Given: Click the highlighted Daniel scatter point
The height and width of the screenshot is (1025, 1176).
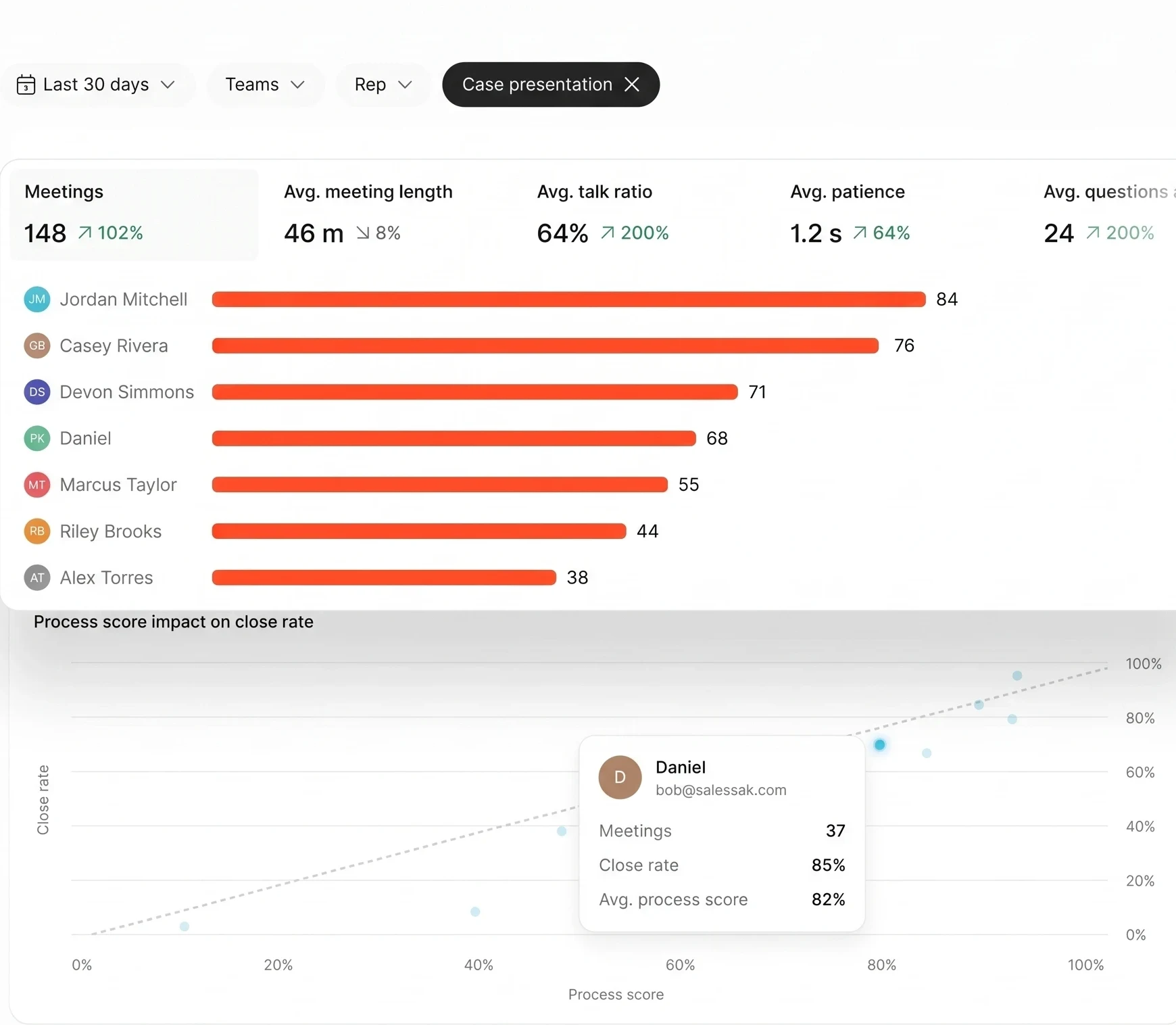Looking at the screenshot, I should 879,744.
